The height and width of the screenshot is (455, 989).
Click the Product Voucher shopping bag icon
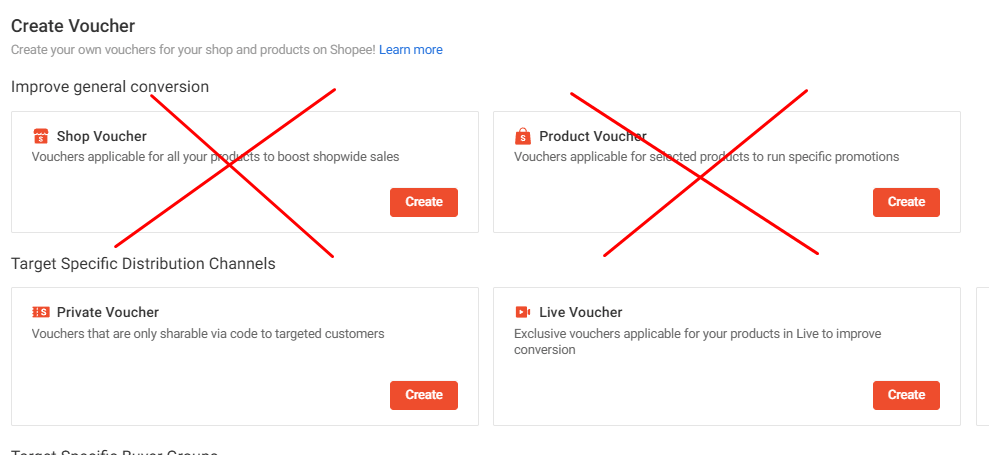pos(523,136)
